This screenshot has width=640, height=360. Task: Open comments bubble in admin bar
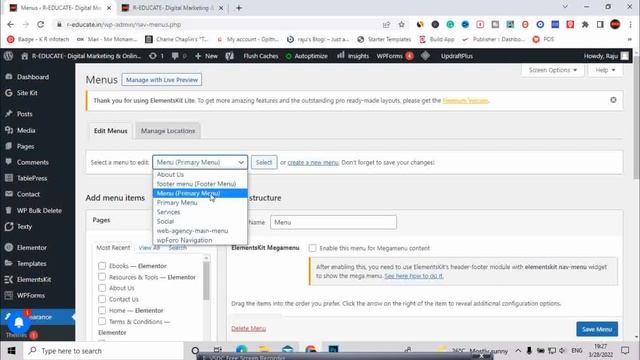pyautogui.click(x=179, y=56)
